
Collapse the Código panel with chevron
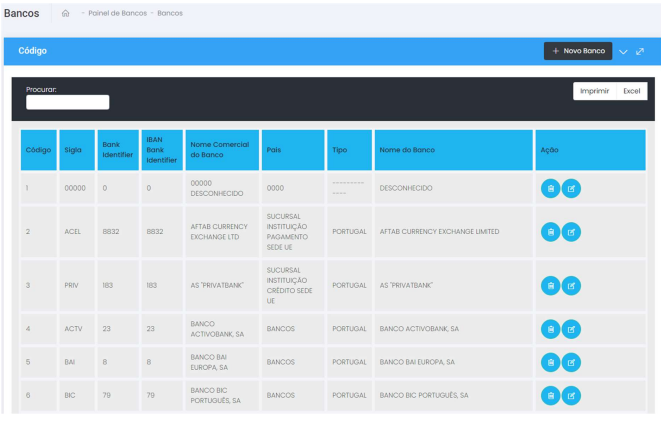pyautogui.click(x=623, y=51)
